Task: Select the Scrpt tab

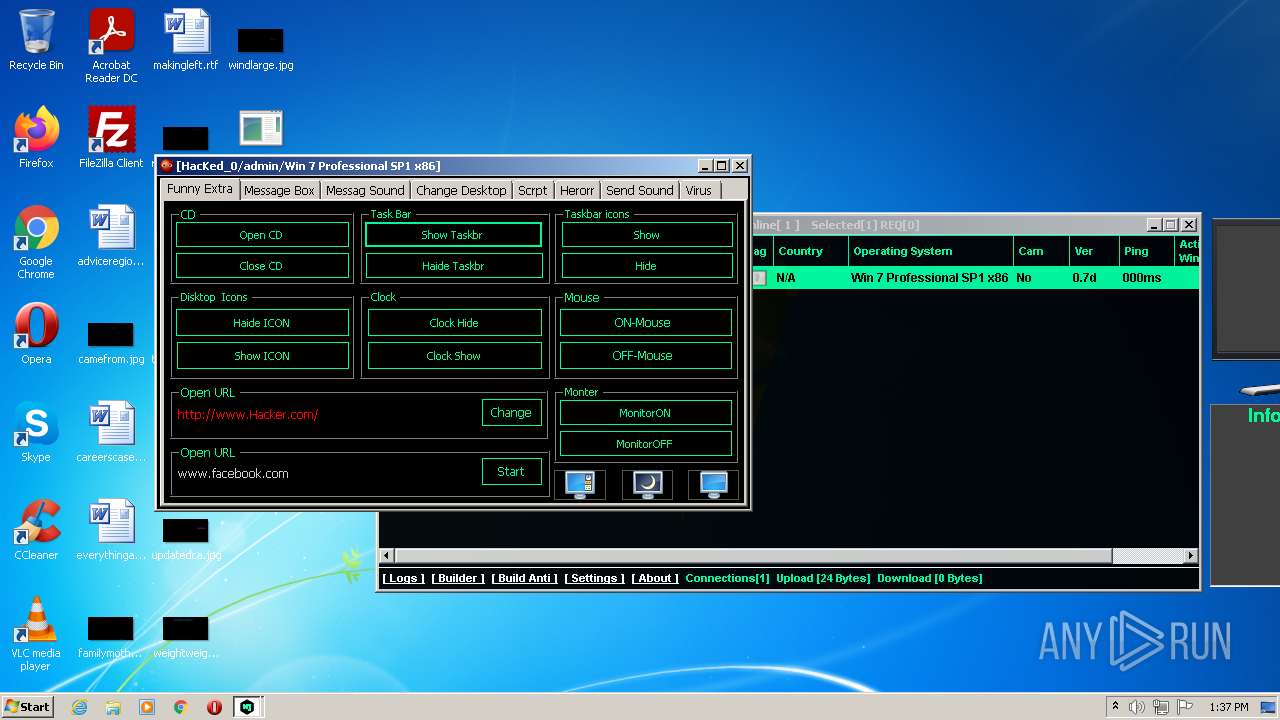Action: (533, 190)
